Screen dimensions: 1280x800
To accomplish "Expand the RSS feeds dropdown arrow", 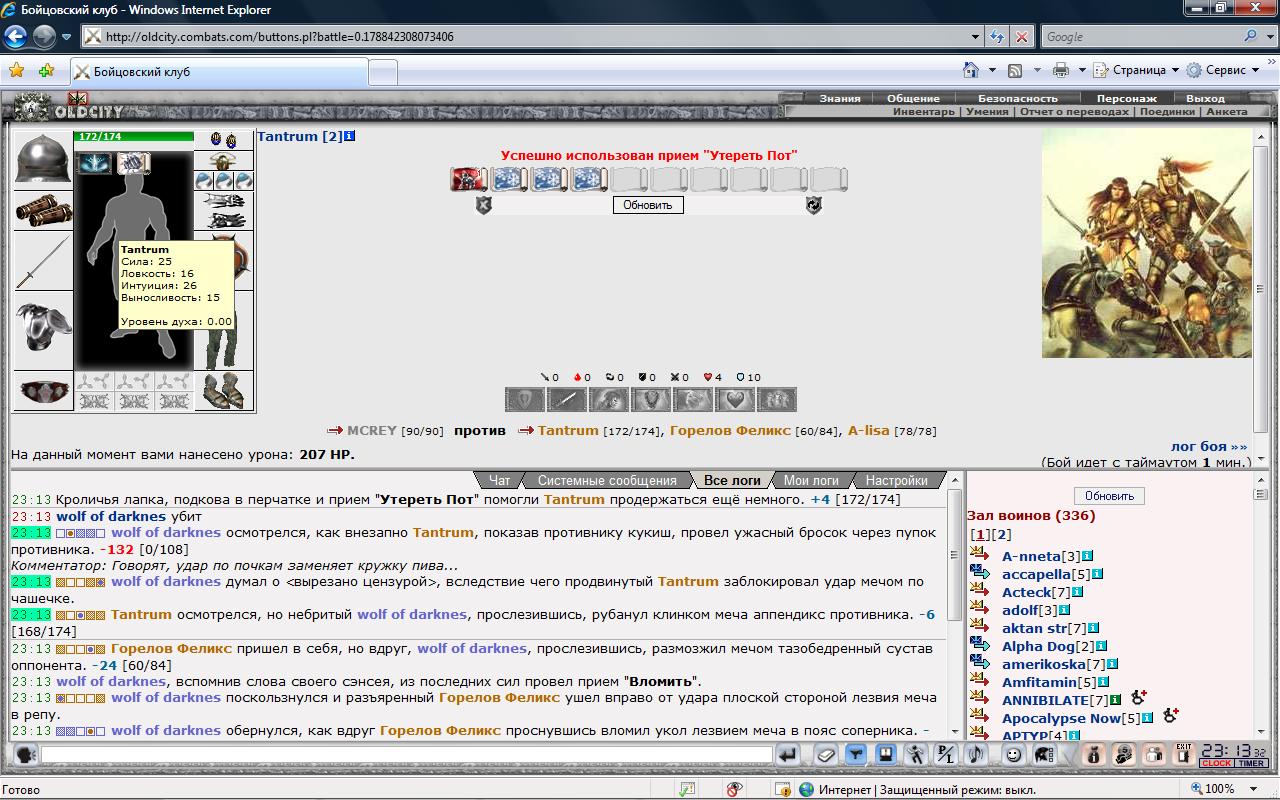I will tap(1036, 70).
